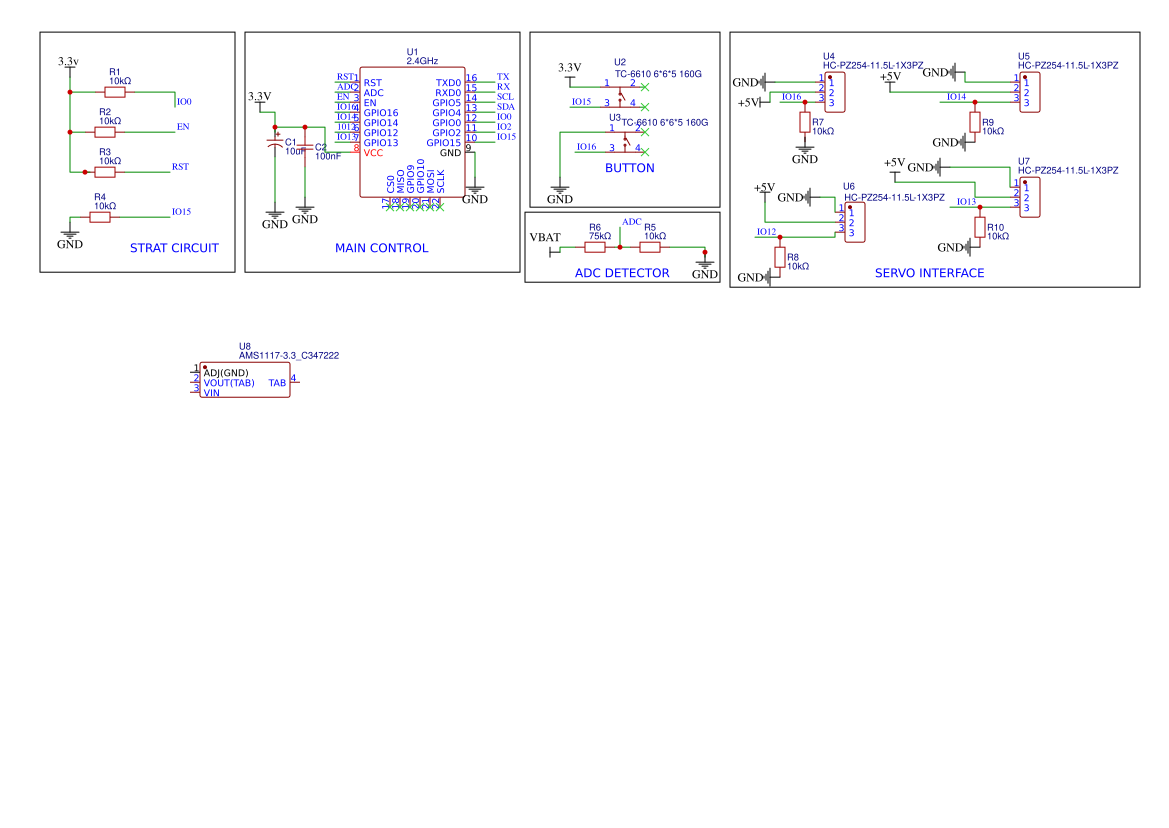
Task: Click the GND symbol under resistor R4
Action: [x=70, y=238]
